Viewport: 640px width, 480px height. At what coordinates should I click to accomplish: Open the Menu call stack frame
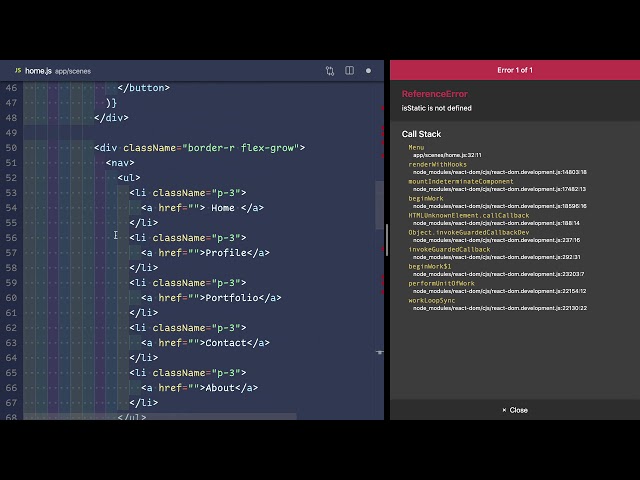(x=416, y=147)
